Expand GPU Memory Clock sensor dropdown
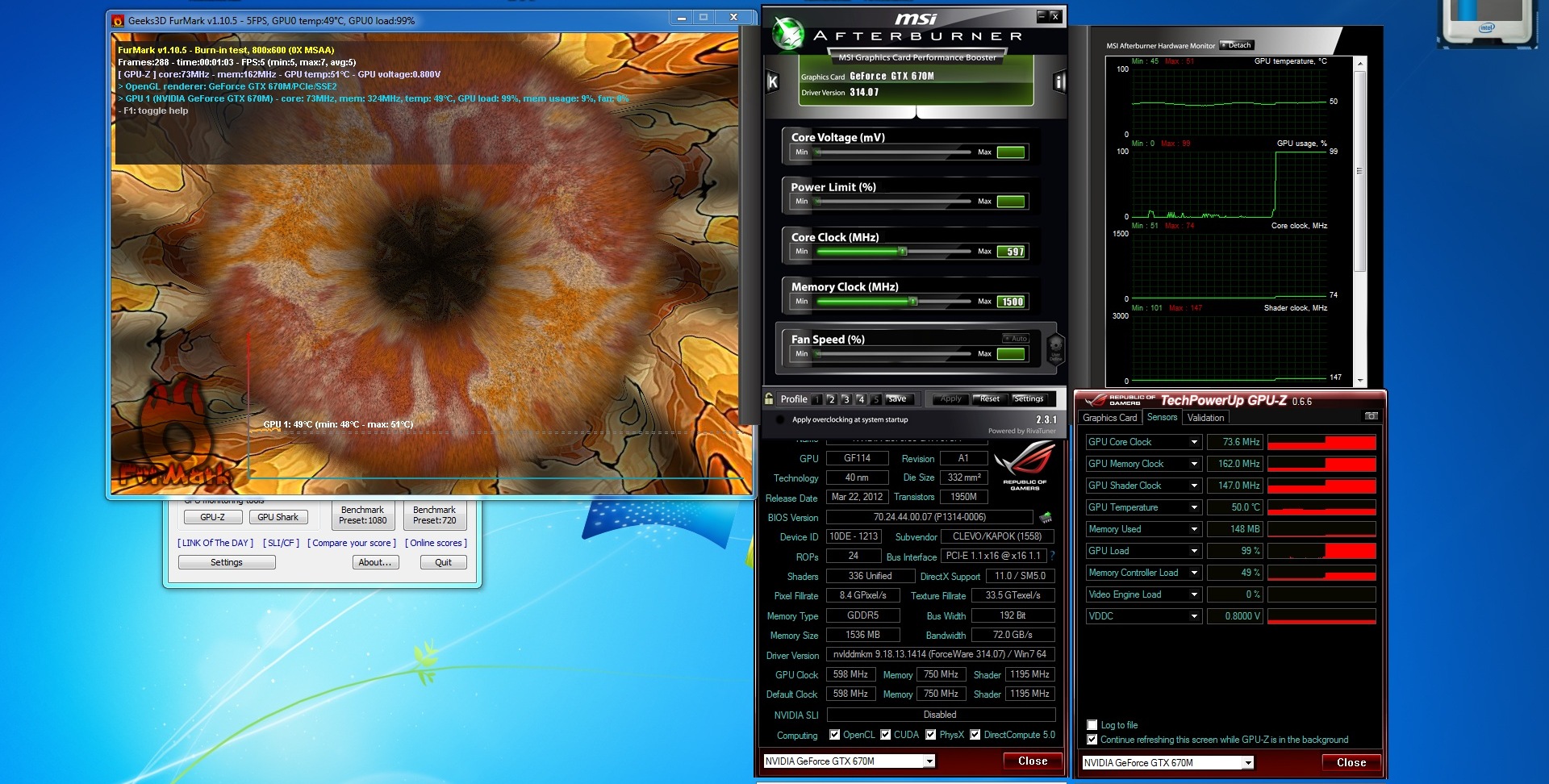 click(1195, 464)
